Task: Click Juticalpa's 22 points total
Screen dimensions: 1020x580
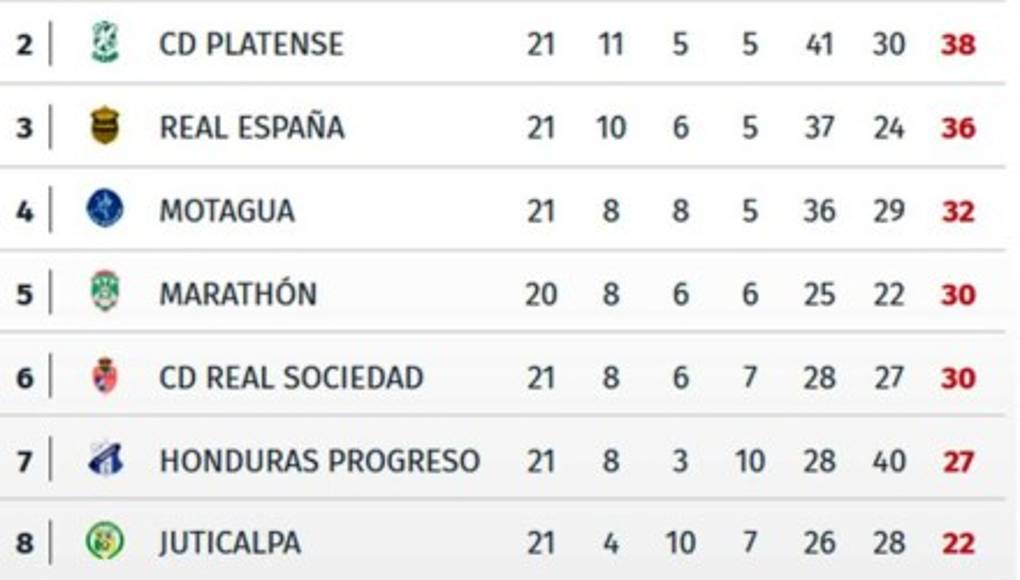Action: 957,543
